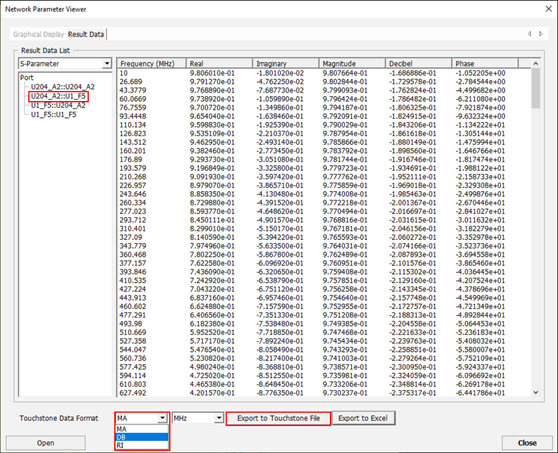Viewport: 558px width, 453px height.
Task: Click the vertical scrollbar thumb
Action: tap(536, 88)
